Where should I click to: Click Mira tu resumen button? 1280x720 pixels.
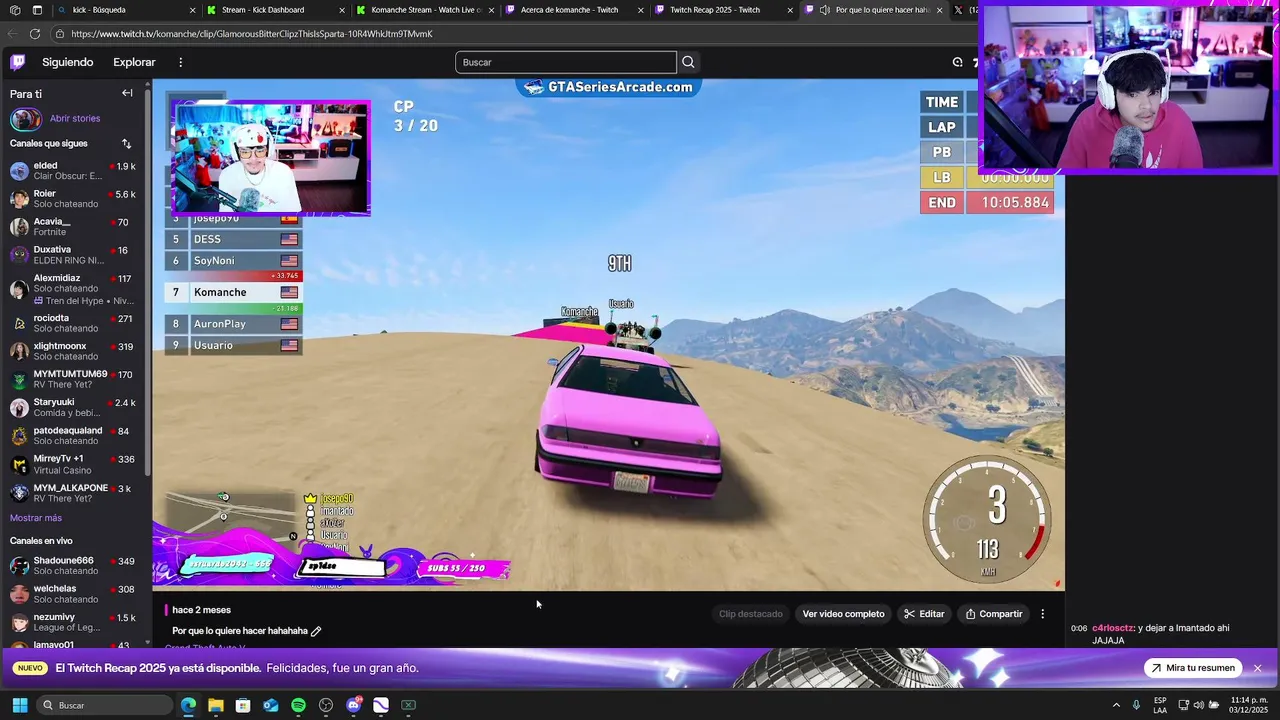(1193, 668)
